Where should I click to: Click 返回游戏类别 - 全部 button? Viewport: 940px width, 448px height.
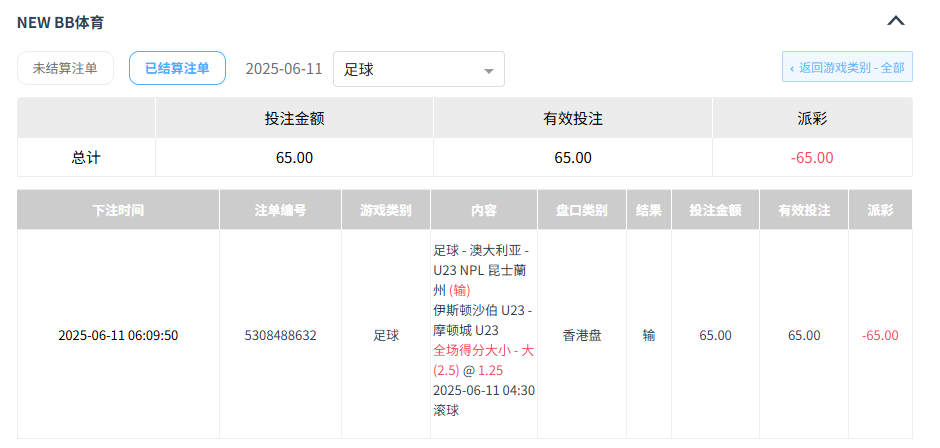(847, 68)
